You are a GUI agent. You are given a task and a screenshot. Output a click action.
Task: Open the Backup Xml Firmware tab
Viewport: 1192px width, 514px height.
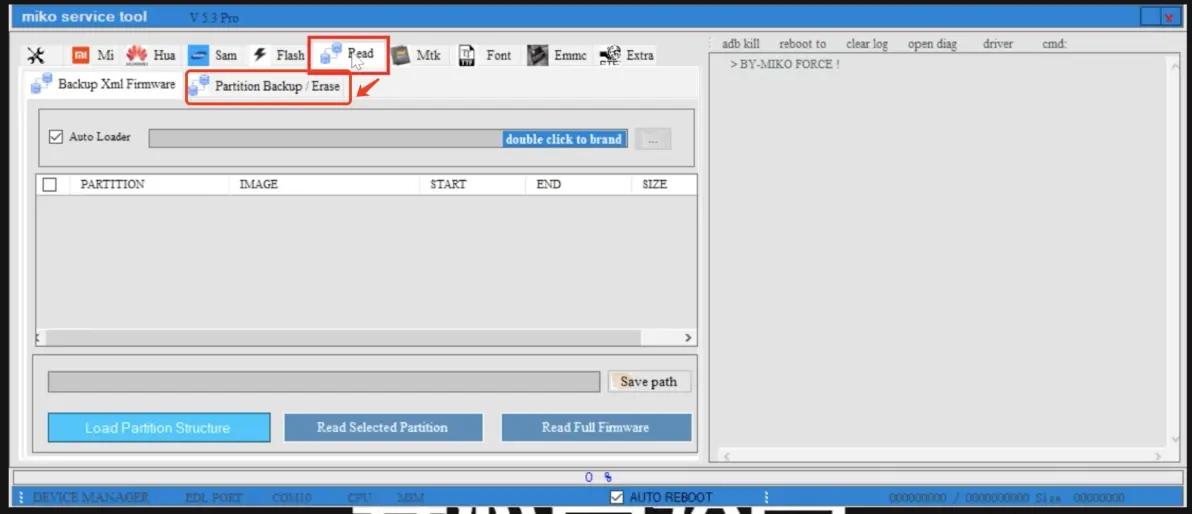104,85
